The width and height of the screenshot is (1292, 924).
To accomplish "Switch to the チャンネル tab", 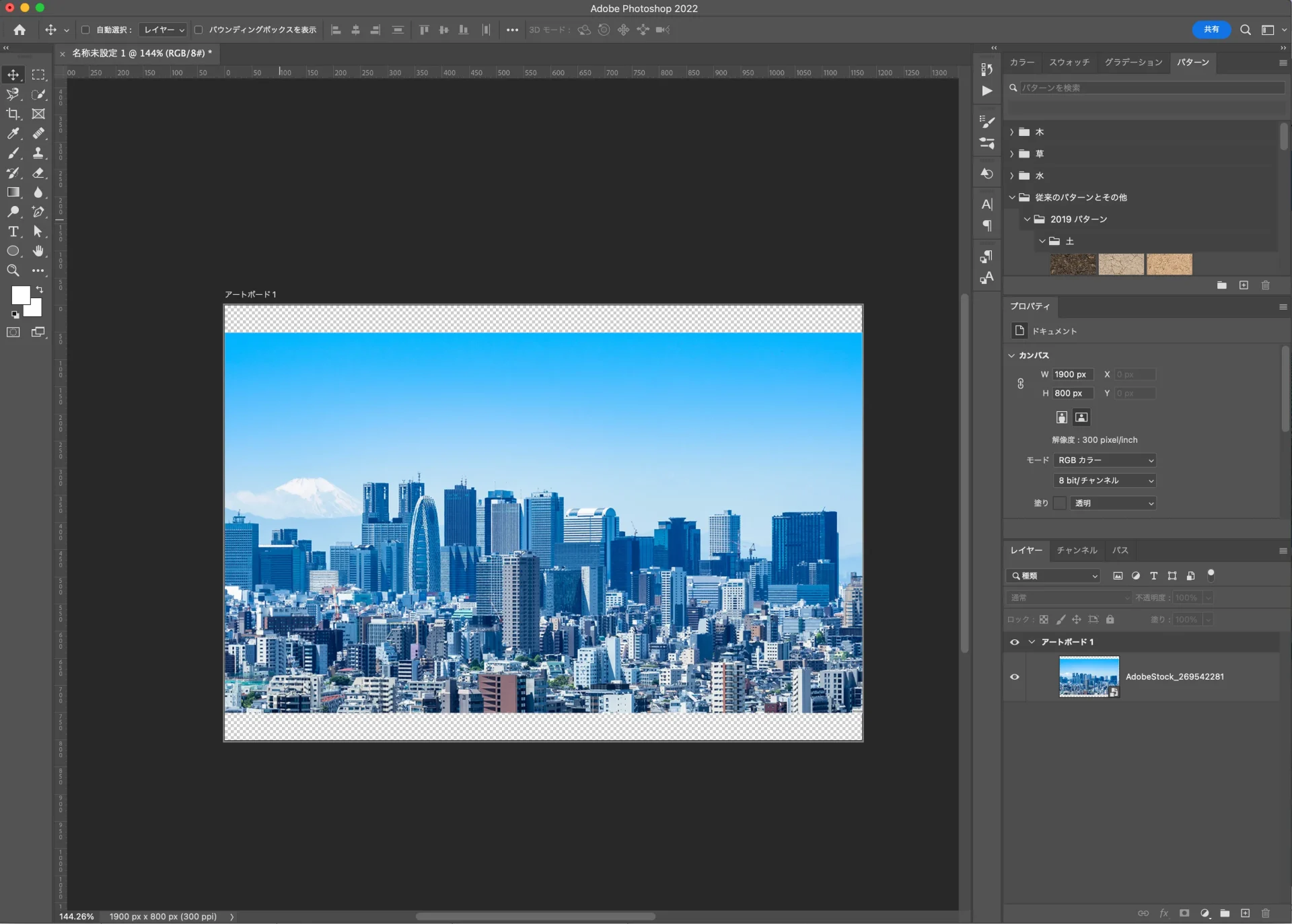I will click(x=1075, y=550).
